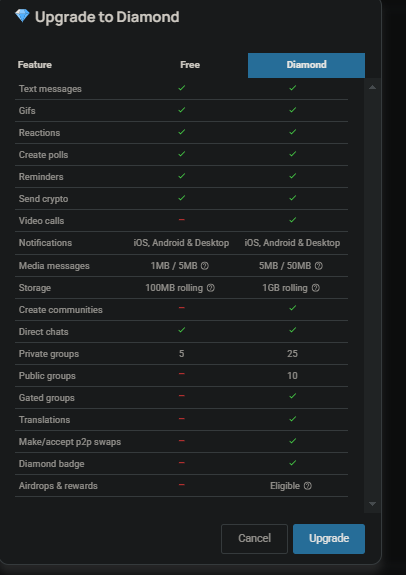Click red dash for Free Create communities

pos(182,308)
